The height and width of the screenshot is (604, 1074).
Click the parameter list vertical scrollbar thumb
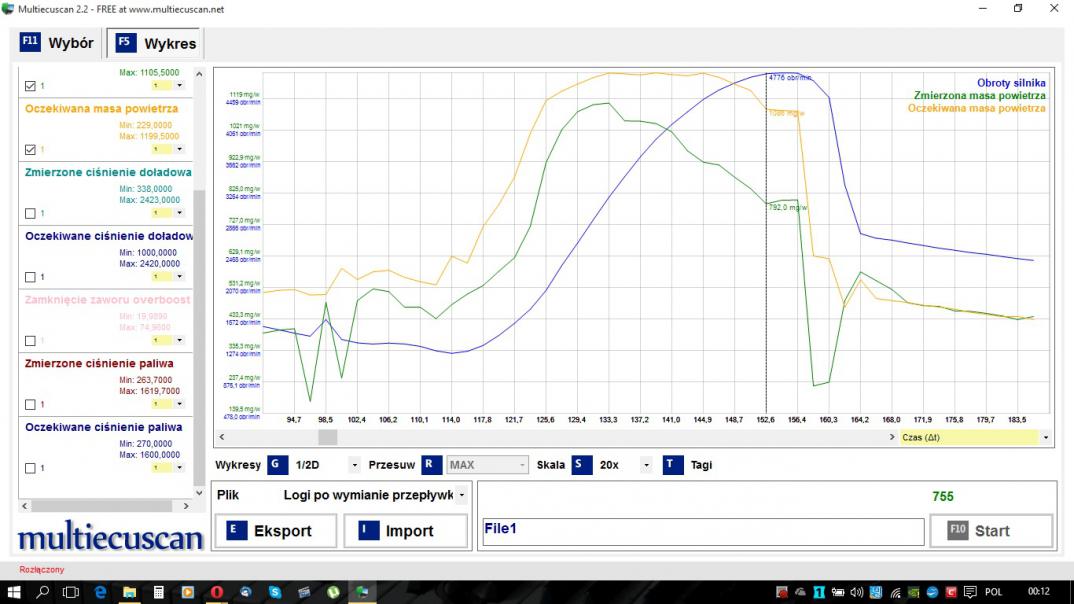pos(199,336)
